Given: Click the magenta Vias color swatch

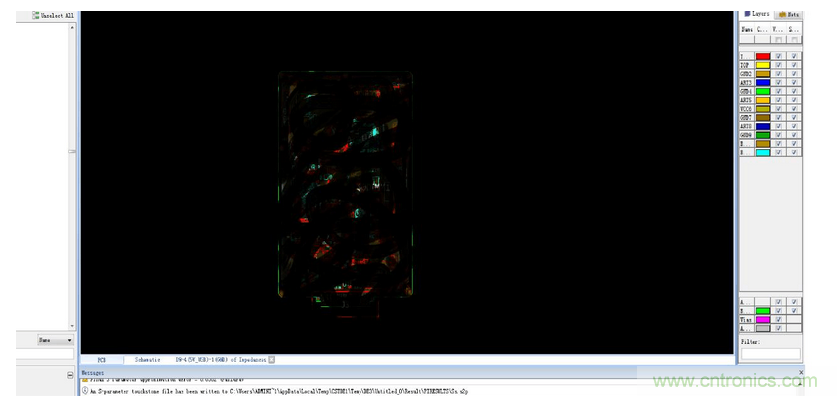Looking at the screenshot, I should pyautogui.click(x=763, y=319).
